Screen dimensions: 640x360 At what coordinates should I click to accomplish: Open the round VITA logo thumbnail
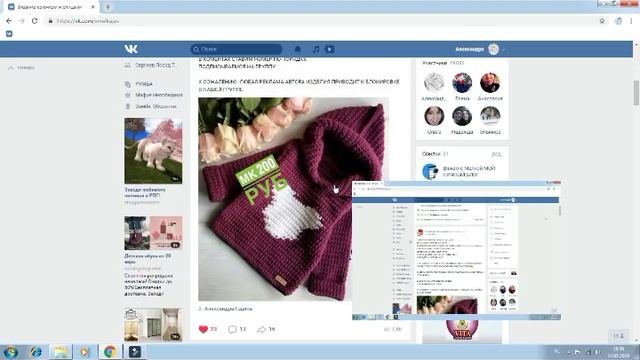pyautogui.click(x=462, y=330)
